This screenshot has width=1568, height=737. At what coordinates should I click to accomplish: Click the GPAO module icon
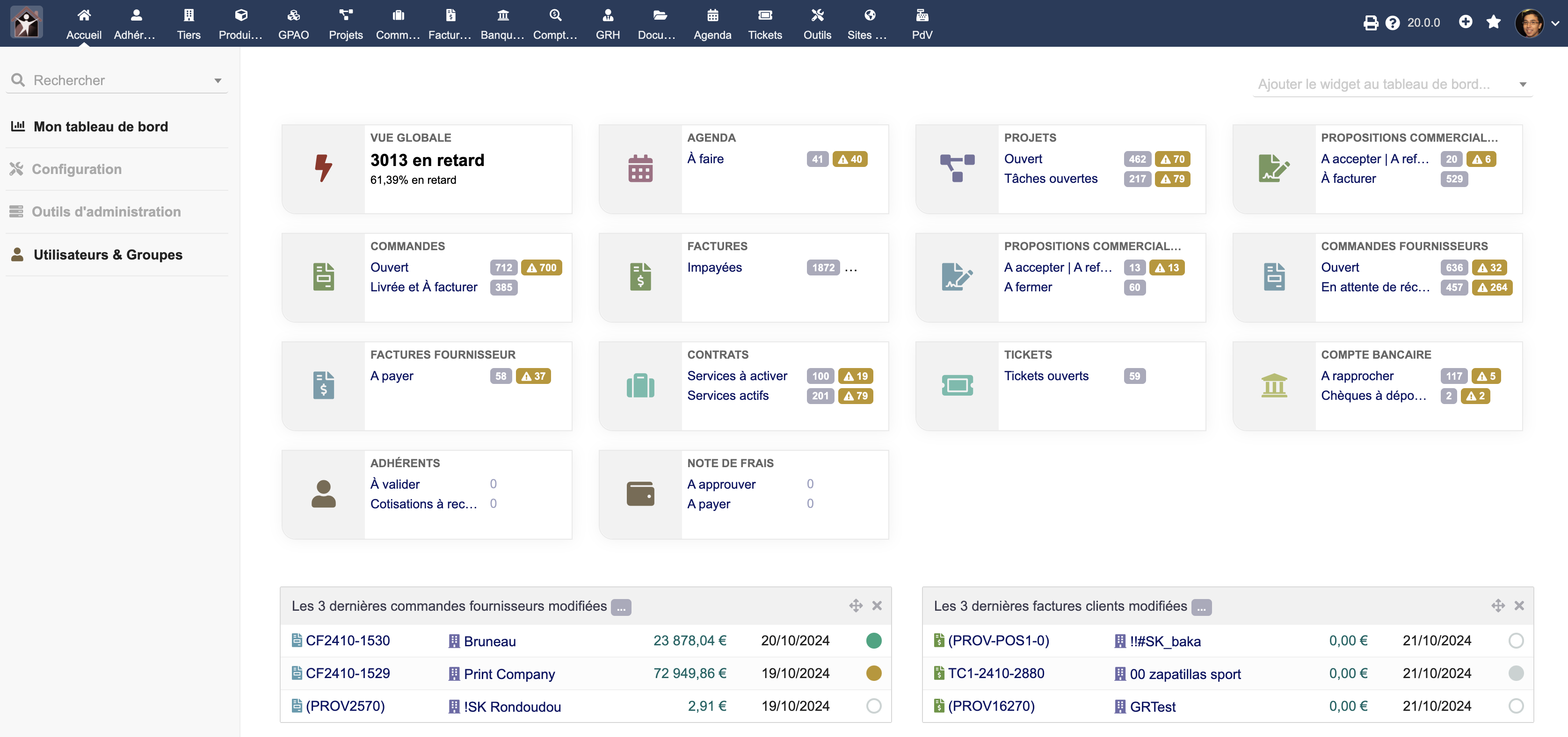pyautogui.click(x=293, y=15)
